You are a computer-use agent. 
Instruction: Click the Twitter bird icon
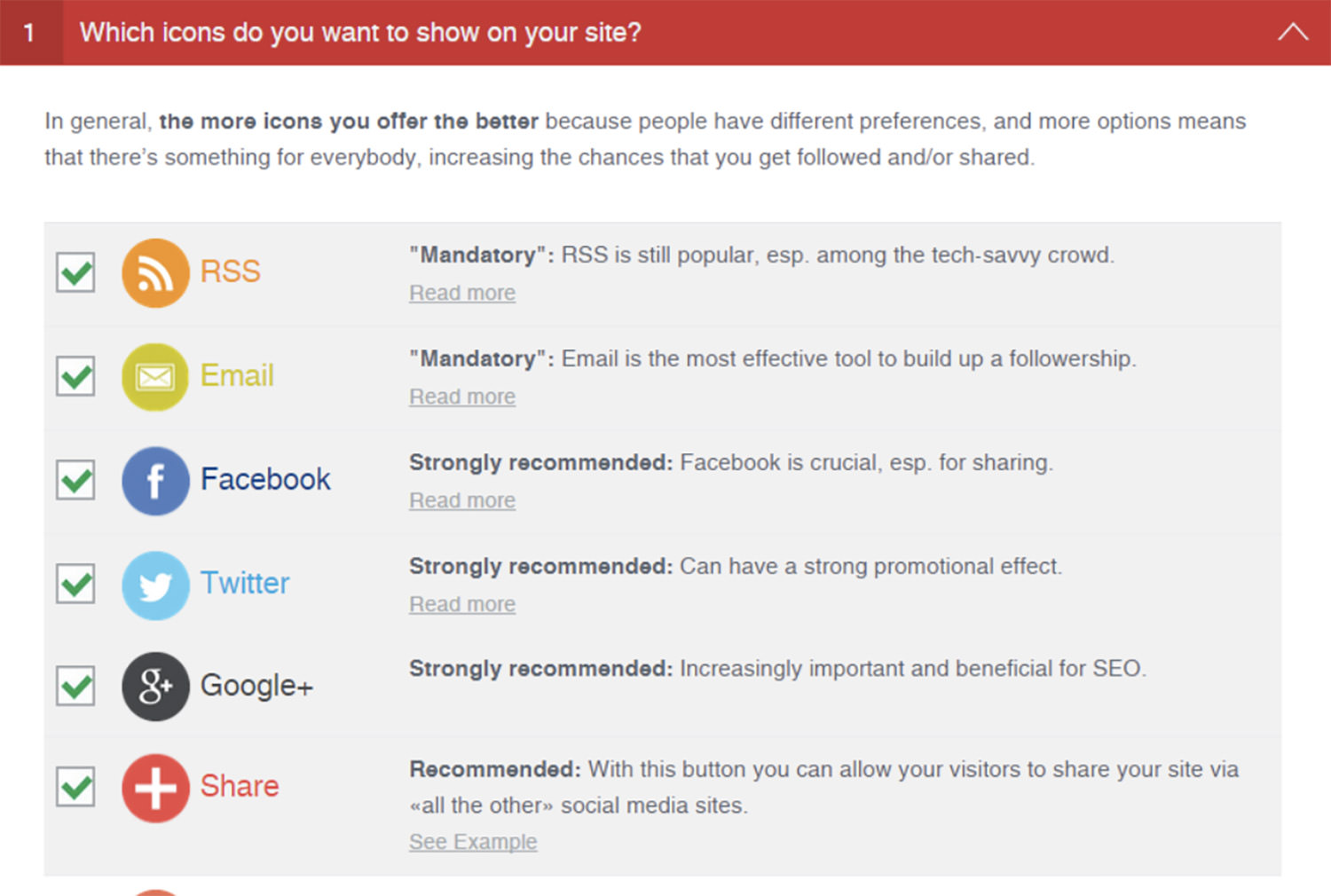click(x=155, y=585)
